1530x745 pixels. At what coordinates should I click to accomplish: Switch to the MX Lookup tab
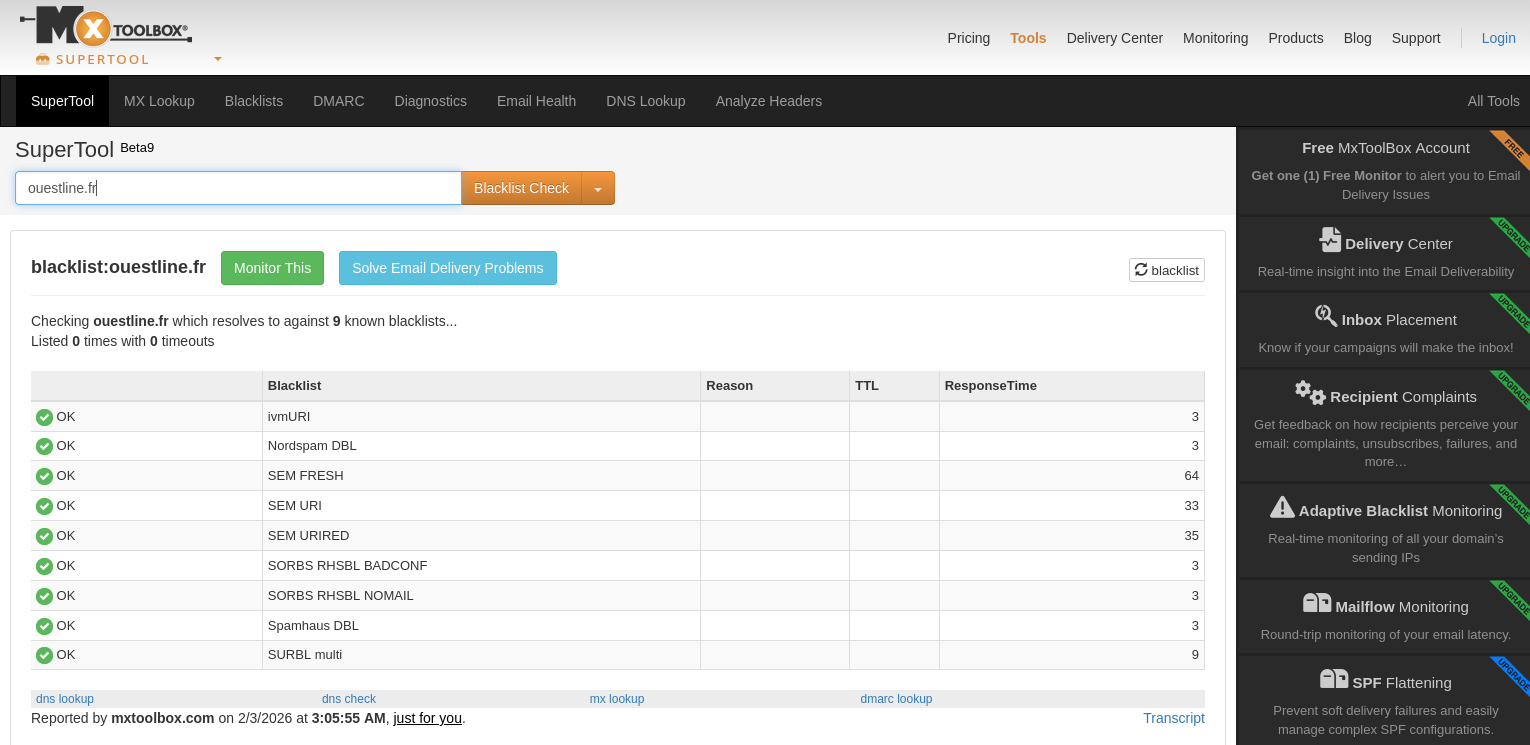coord(159,101)
